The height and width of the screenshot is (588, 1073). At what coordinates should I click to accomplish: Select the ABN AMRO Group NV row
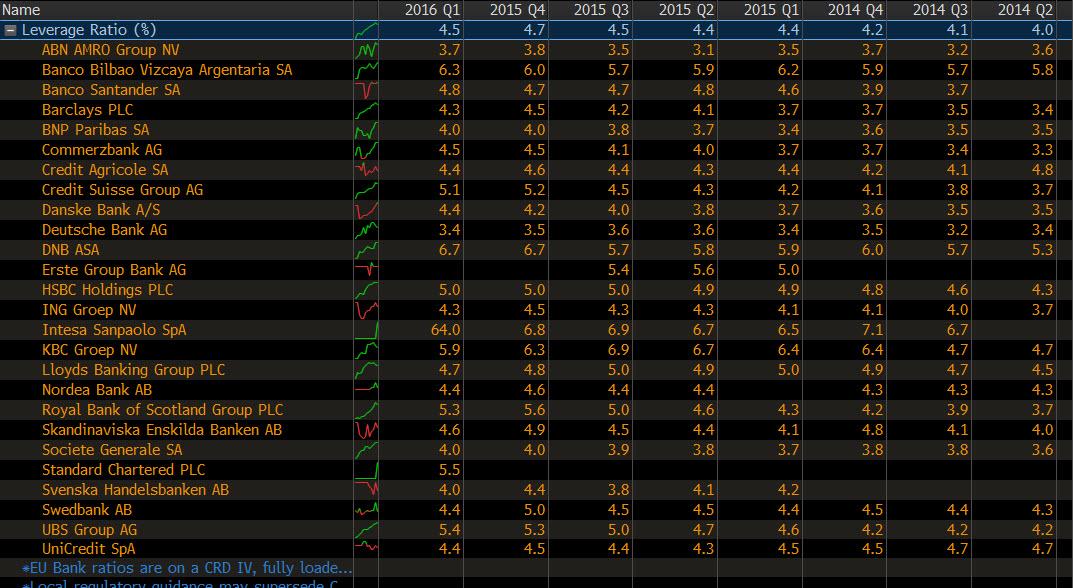point(536,50)
